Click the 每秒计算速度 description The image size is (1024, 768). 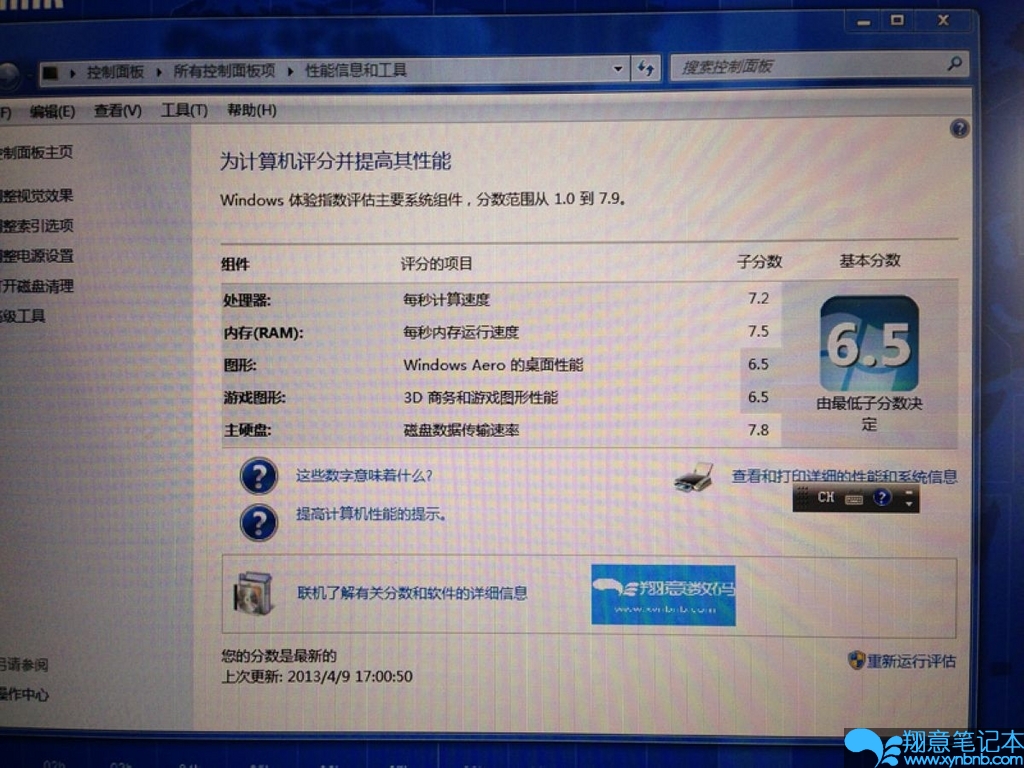[x=446, y=300]
